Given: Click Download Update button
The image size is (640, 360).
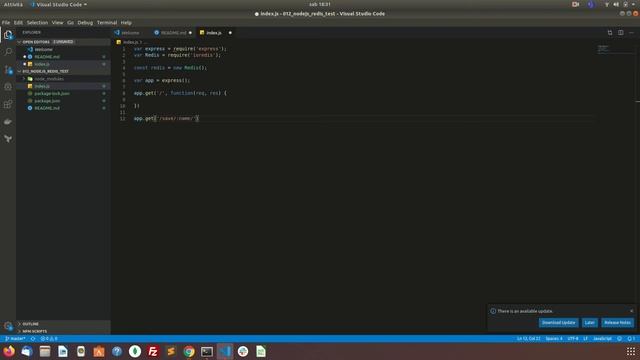Looking at the screenshot, I should 558,322.
